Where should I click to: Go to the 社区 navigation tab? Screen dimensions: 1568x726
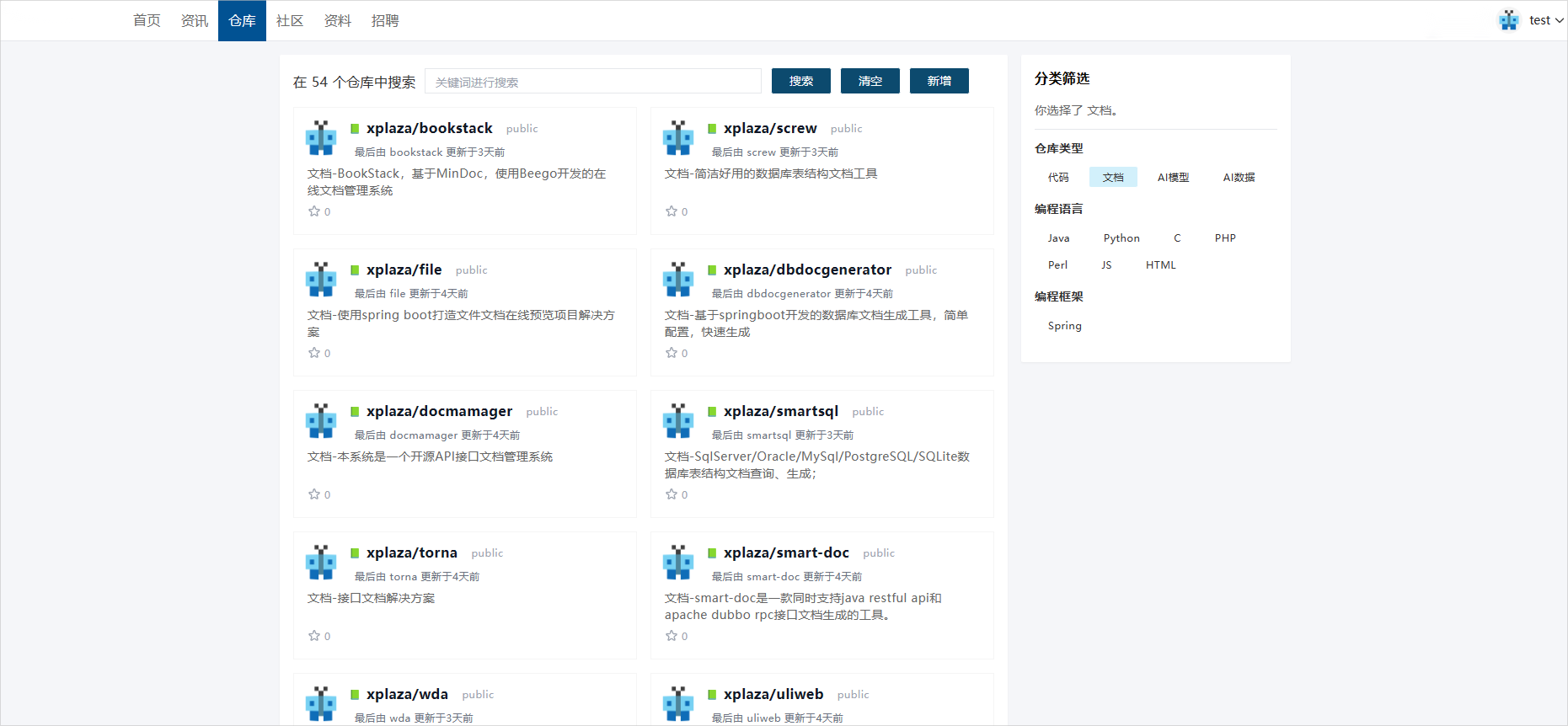point(289,20)
